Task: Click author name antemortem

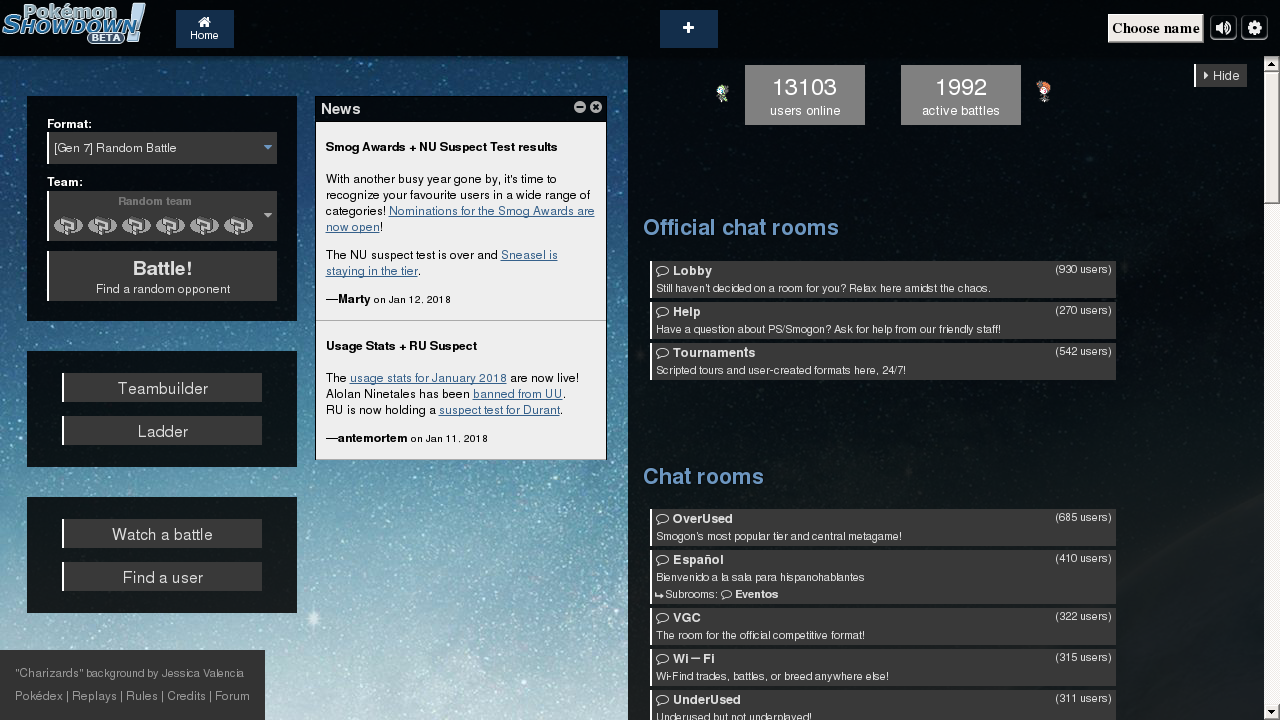Action: pos(372,438)
